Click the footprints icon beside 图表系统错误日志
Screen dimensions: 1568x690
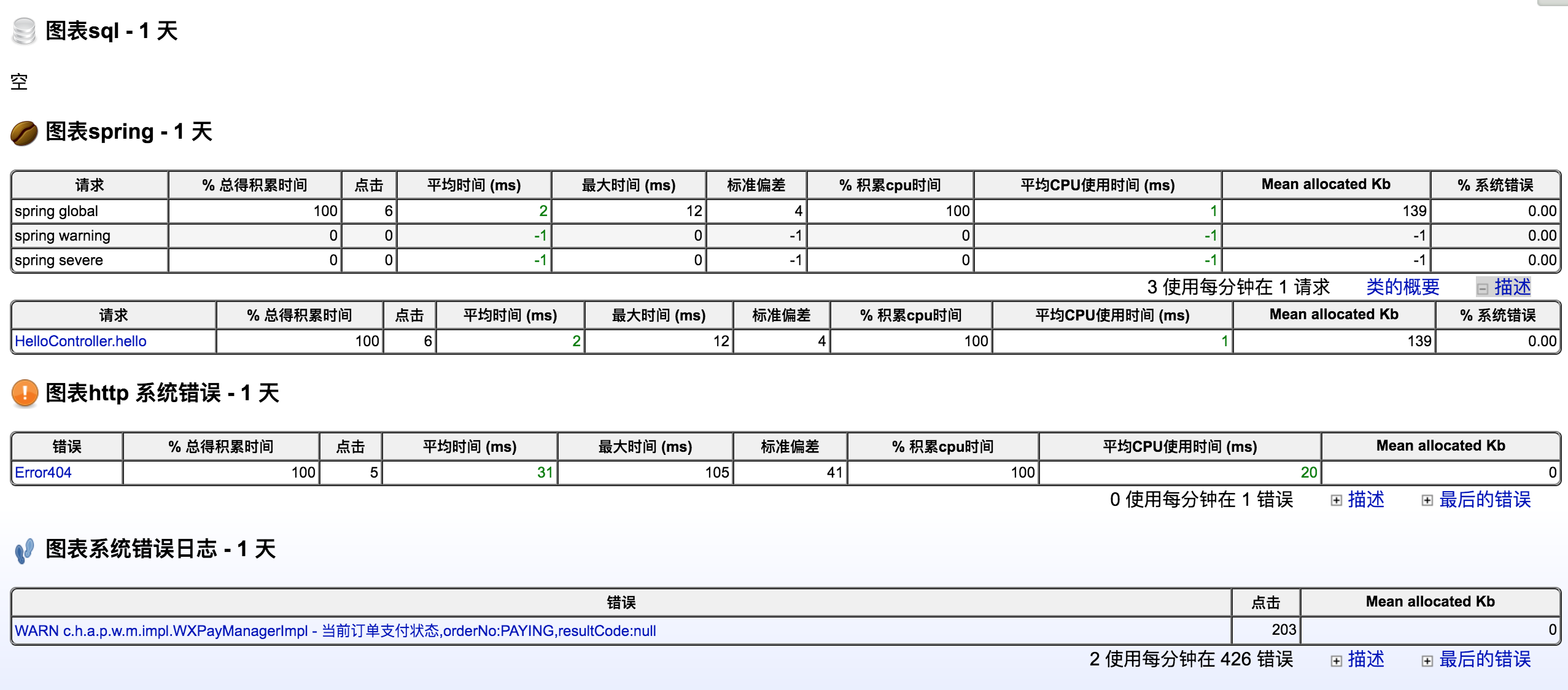tap(25, 550)
